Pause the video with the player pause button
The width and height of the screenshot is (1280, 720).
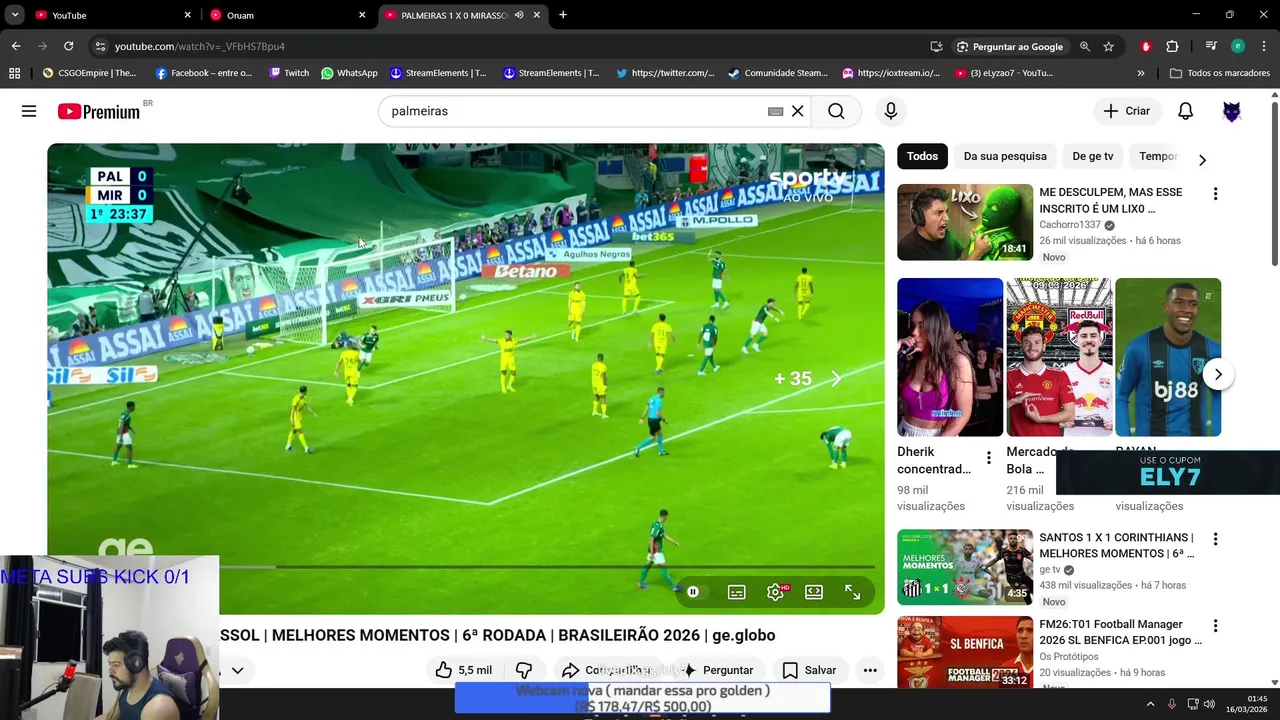693,592
